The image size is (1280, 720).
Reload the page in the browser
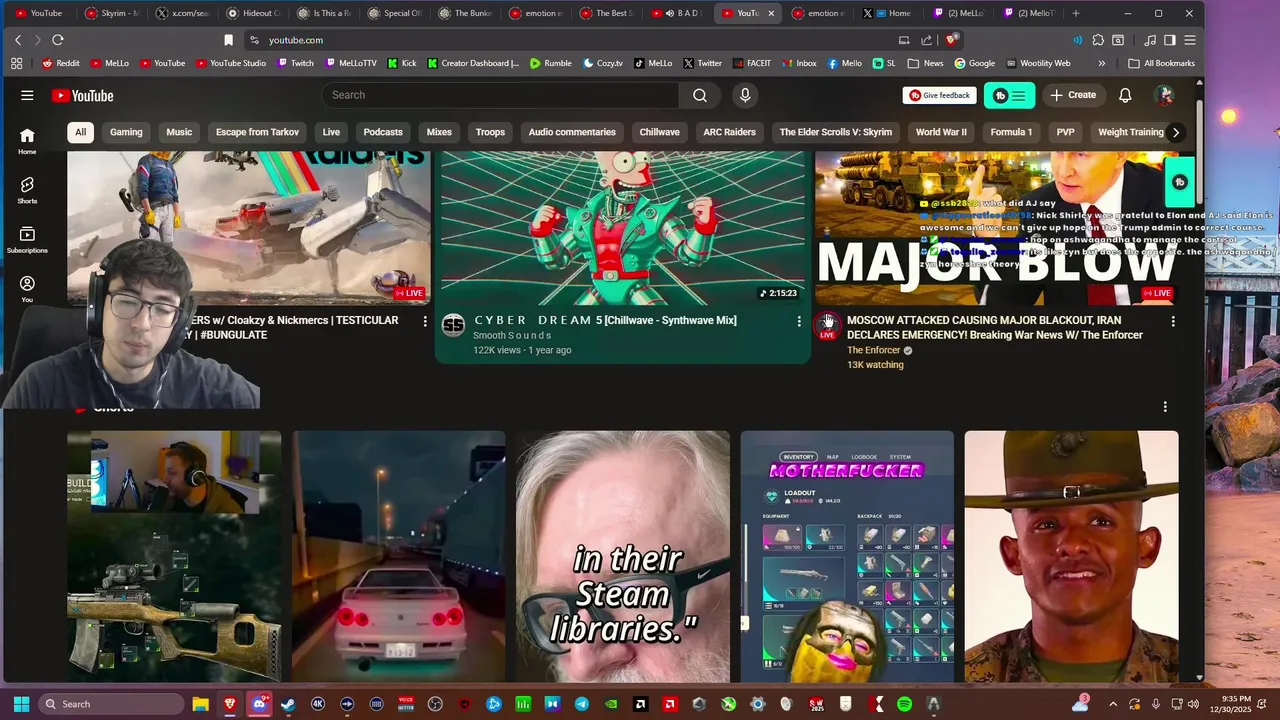tap(57, 40)
